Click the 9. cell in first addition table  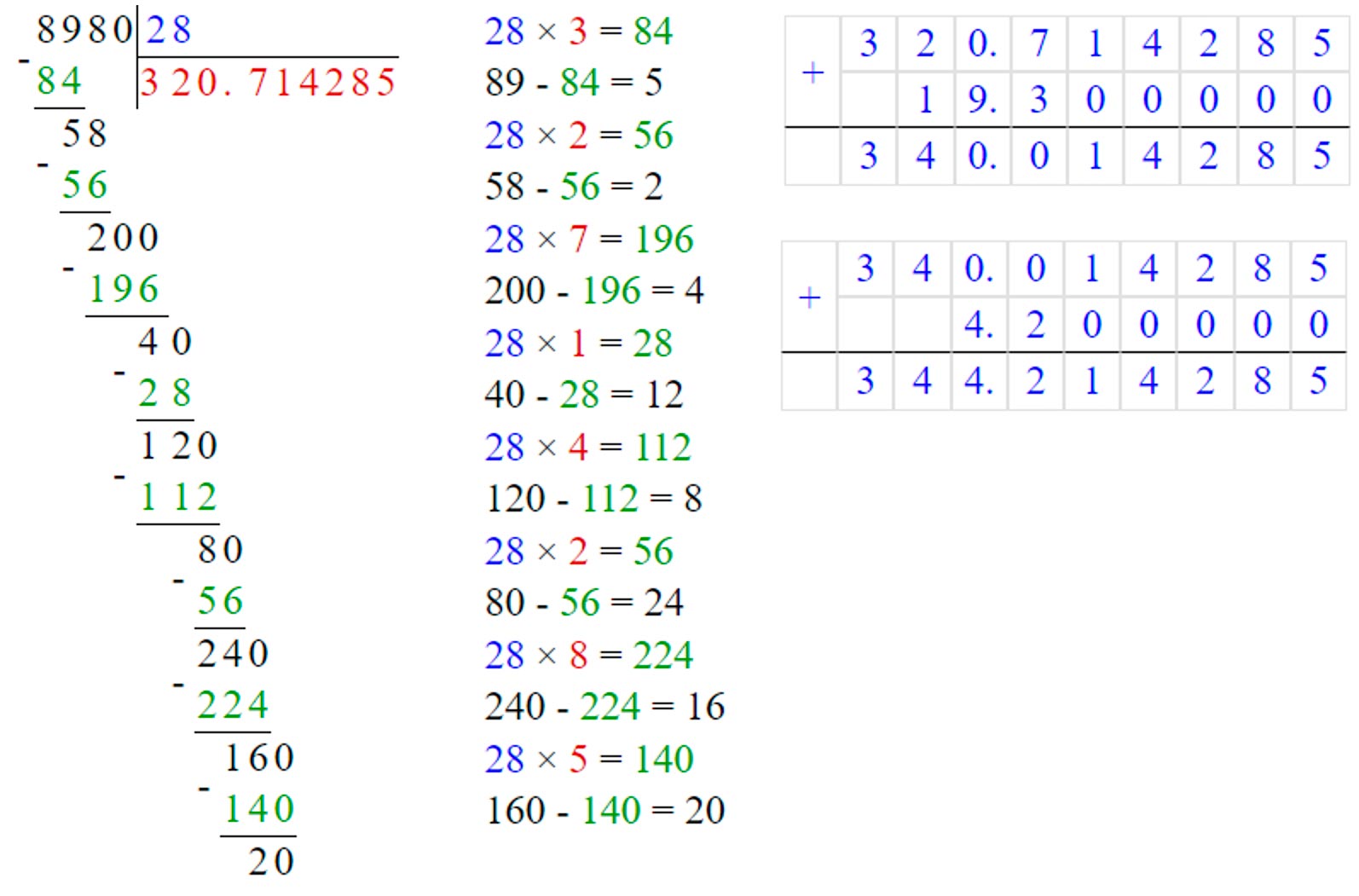point(982,100)
